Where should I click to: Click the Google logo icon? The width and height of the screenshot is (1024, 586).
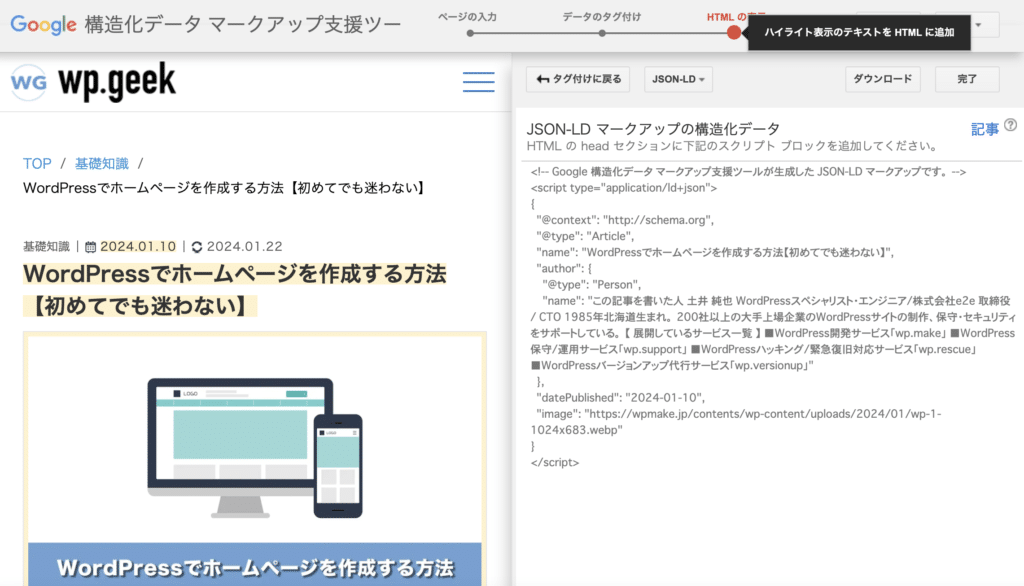(42, 25)
